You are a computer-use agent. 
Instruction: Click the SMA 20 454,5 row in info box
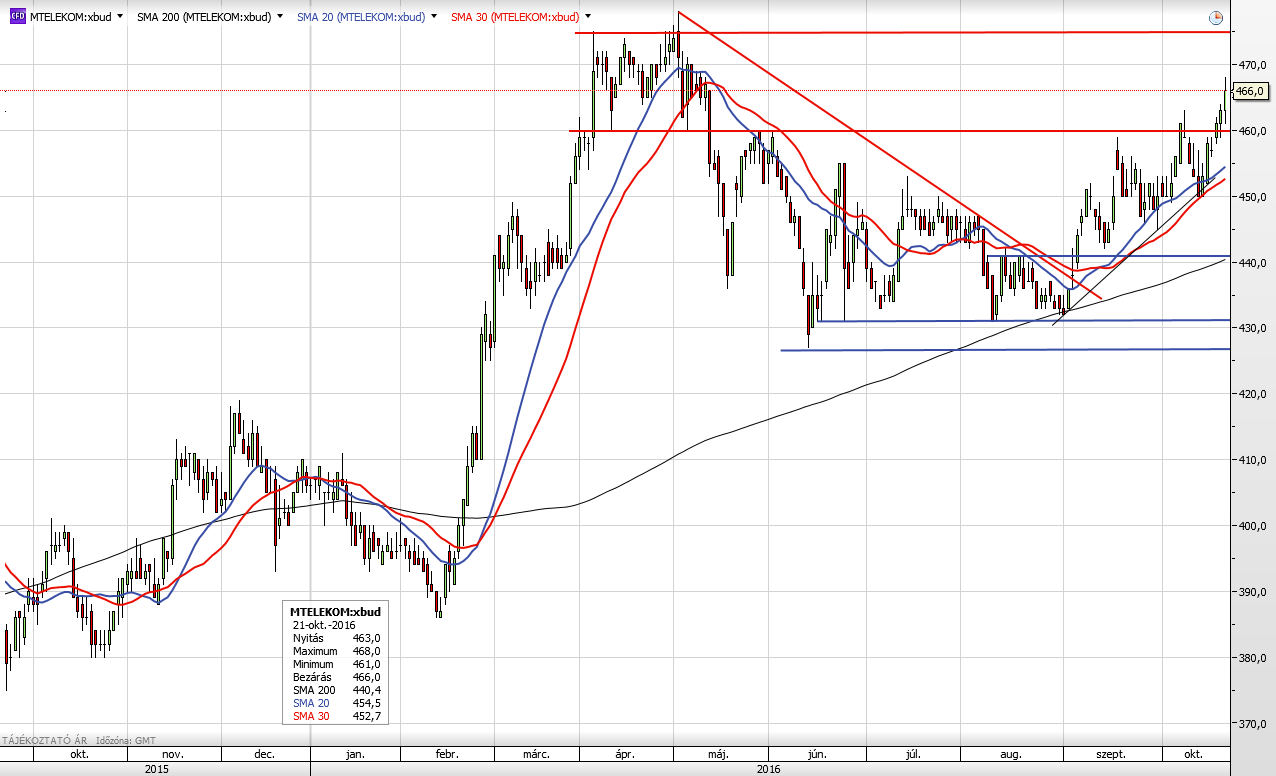(335, 704)
